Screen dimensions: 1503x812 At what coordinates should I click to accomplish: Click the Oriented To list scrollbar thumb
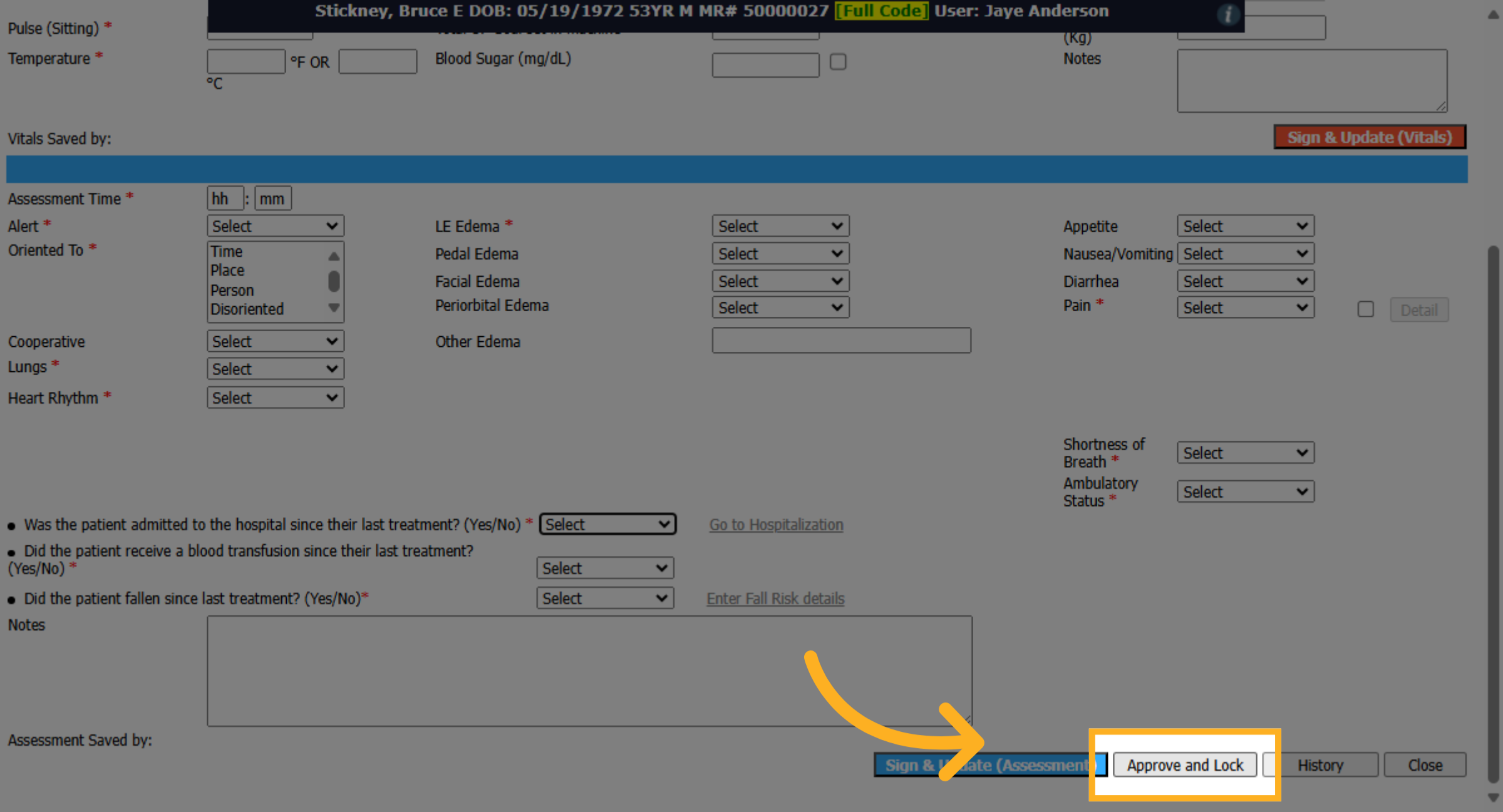tap(334, 281)
